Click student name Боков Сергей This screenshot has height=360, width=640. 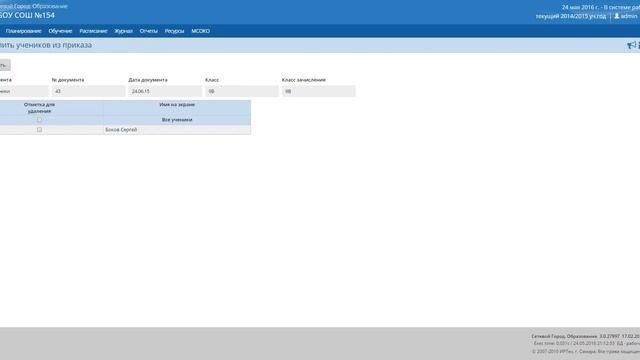121,130
